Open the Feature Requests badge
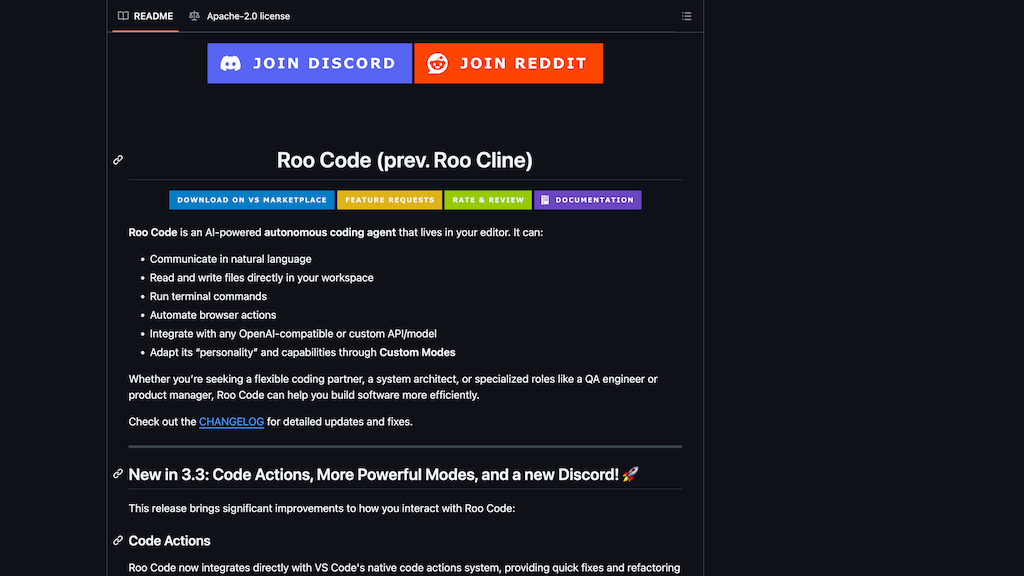Image resolution: width=1024 pixels, height=576 pixels. (389, 200)
